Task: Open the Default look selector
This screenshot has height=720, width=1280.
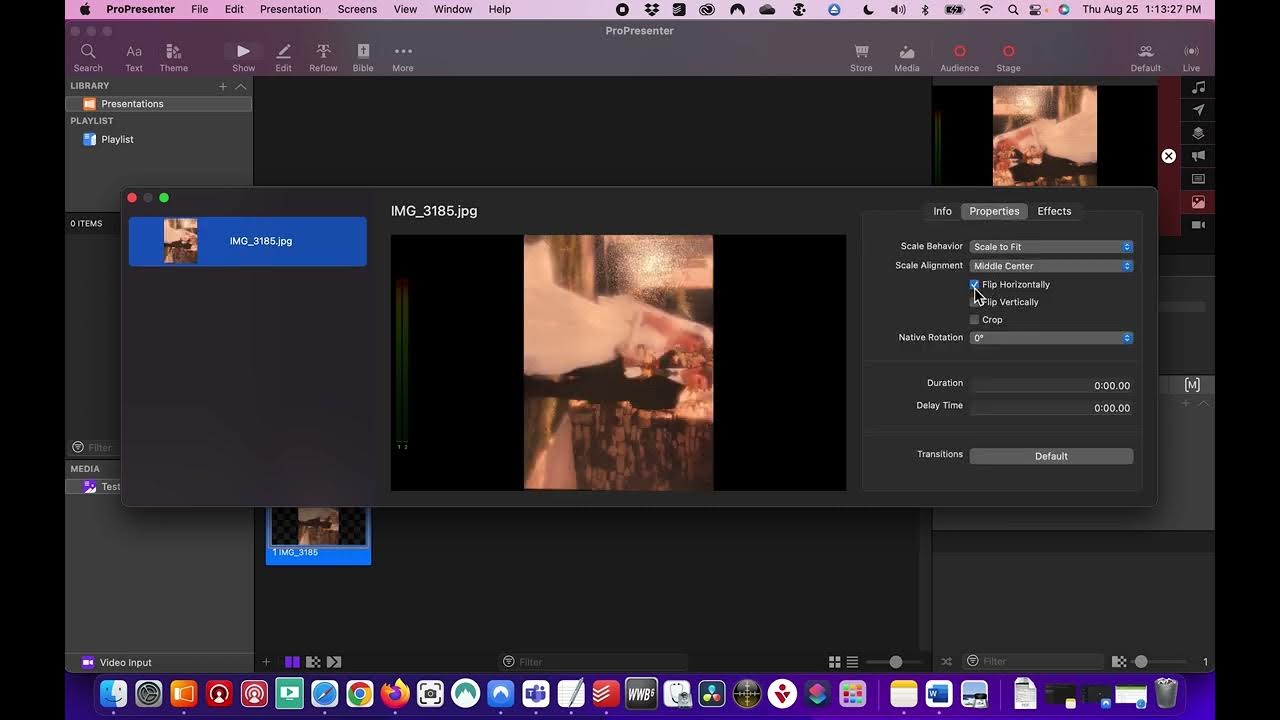Action: [1146, 58]
